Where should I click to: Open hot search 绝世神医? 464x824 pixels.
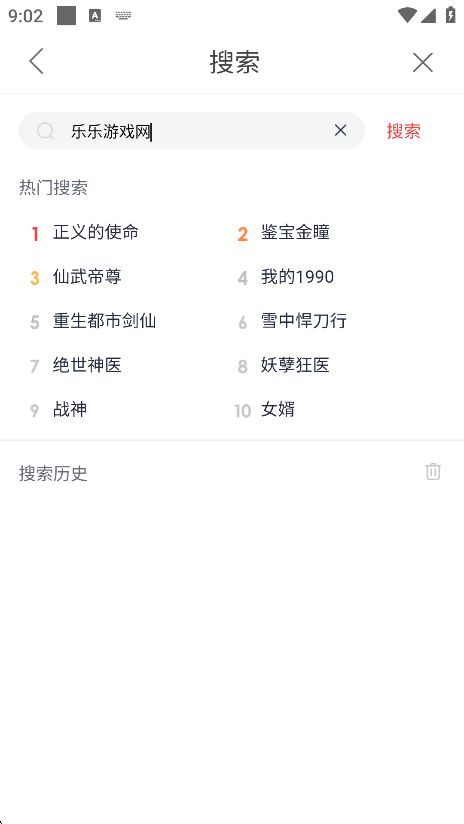click(x=87, y=365)
